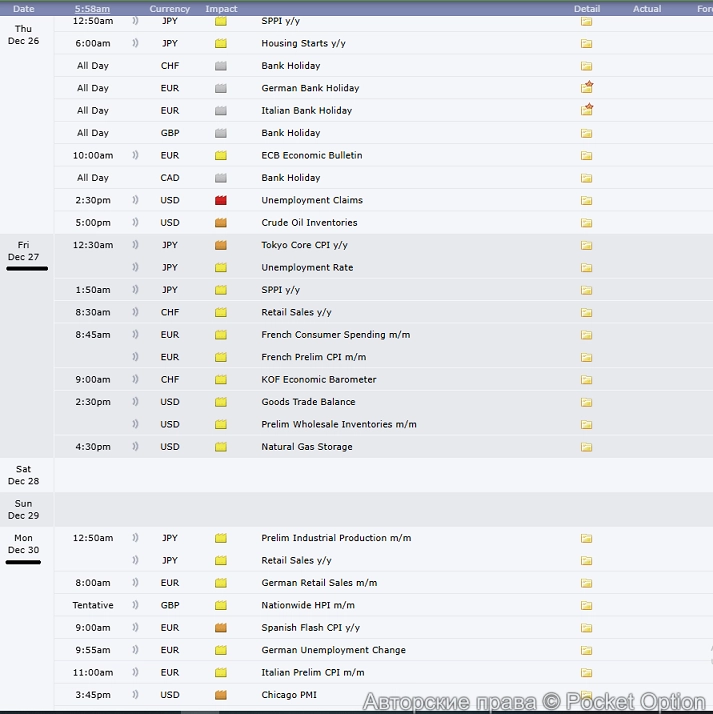Open detail folder for Unemployment Claims

tap(586, 200)
